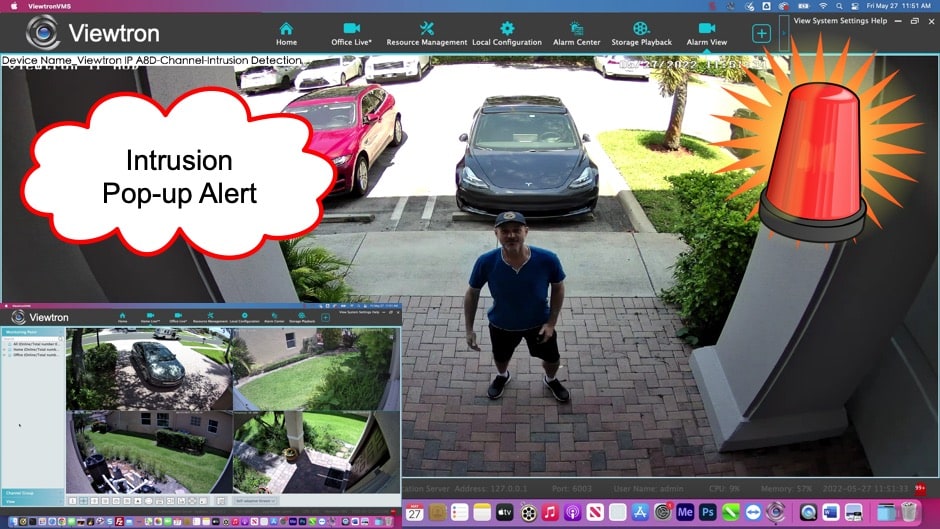Open the ViewtronVMS menu in macOS menu bar

point(49,6)
